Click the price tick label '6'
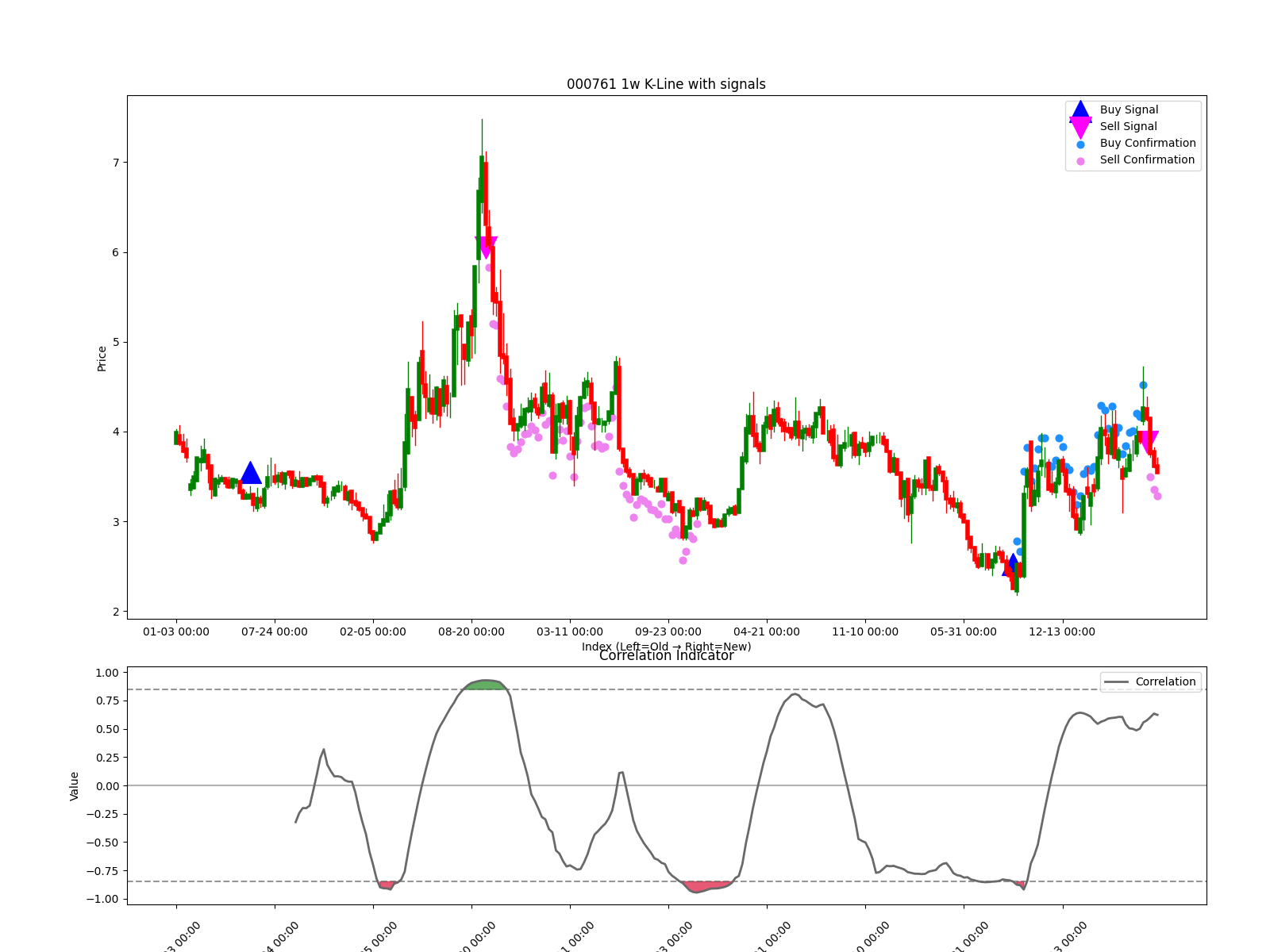Viewport: 1270px width, 952px height. click(116, 252)
